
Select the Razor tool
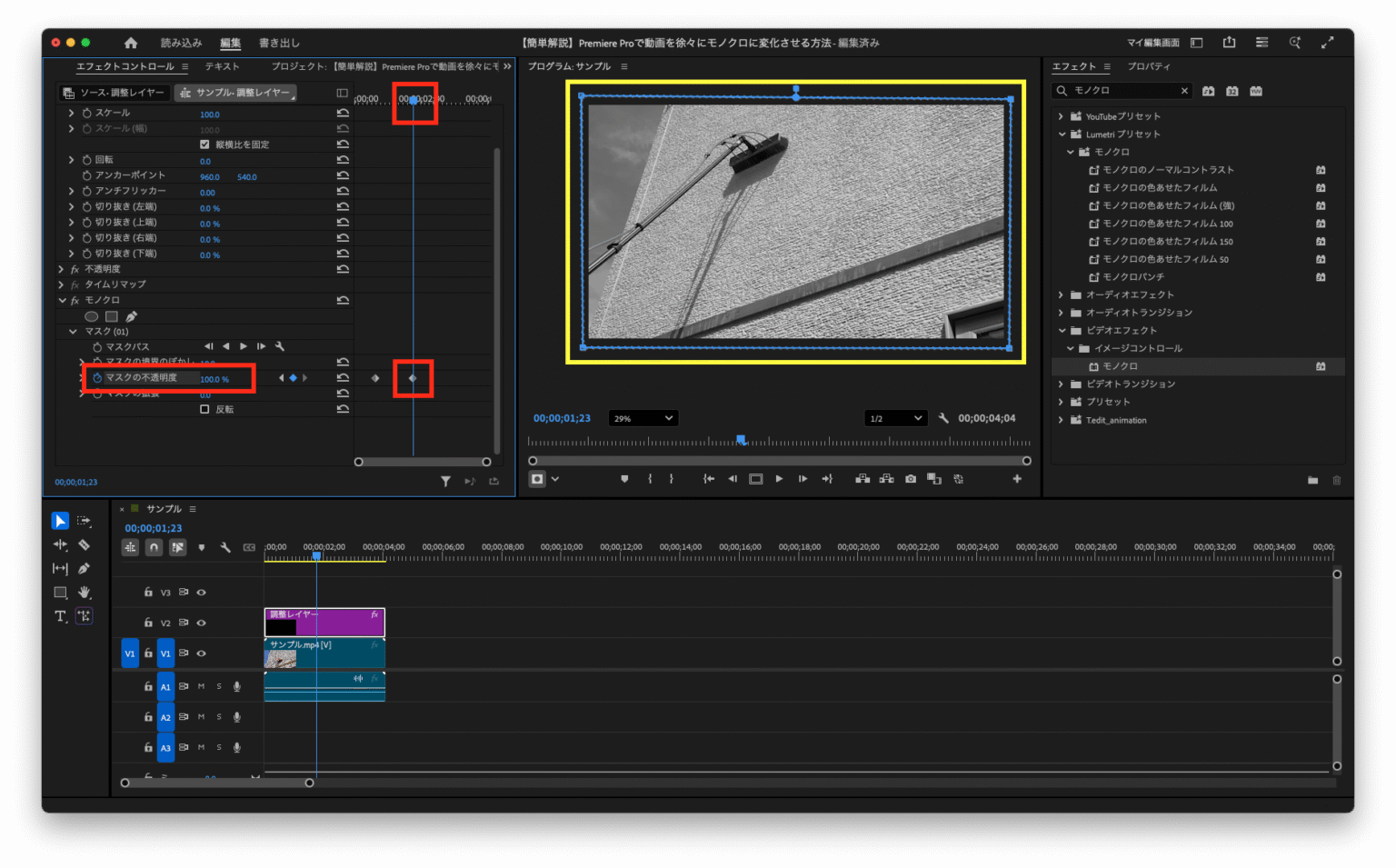[84, 544]
